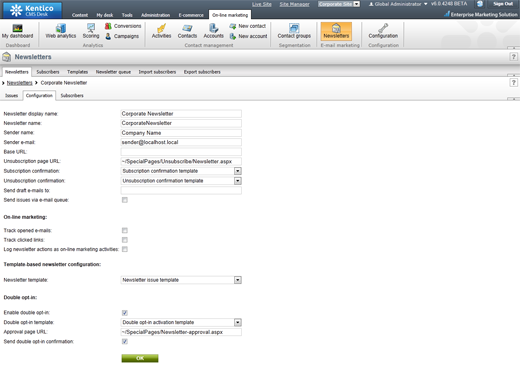Follow Newsletters breadcrumb link

[x=20, y=83]
